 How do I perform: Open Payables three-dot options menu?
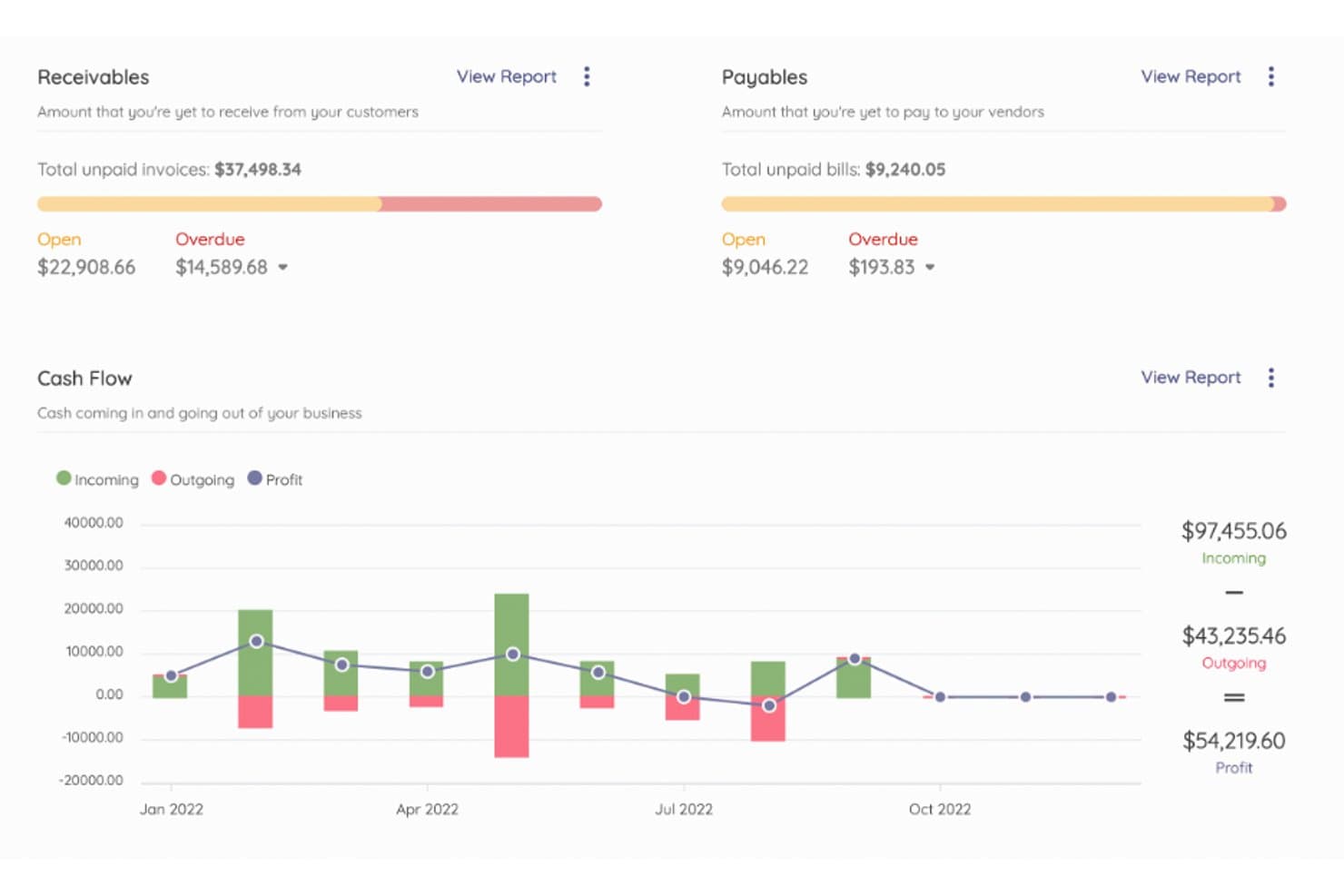(x=1271, y=76)
